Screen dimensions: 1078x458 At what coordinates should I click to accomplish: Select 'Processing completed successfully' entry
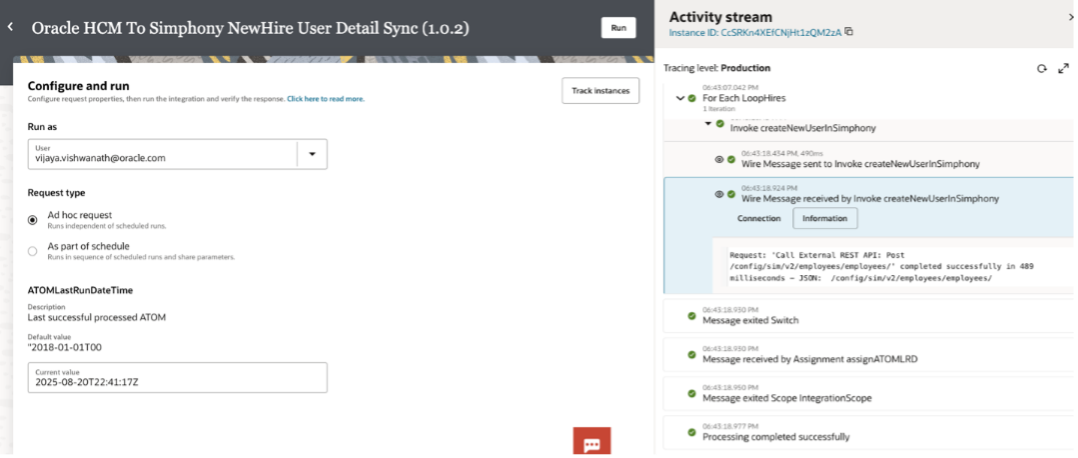pos(868,432)
